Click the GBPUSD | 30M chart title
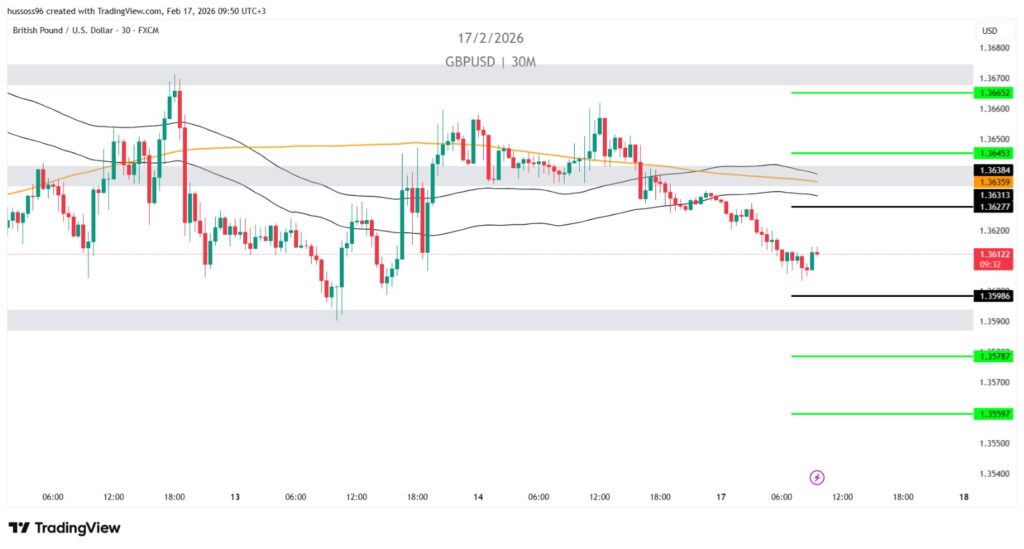The width and height of the screenshot is (1024, 549). [491, 61]
